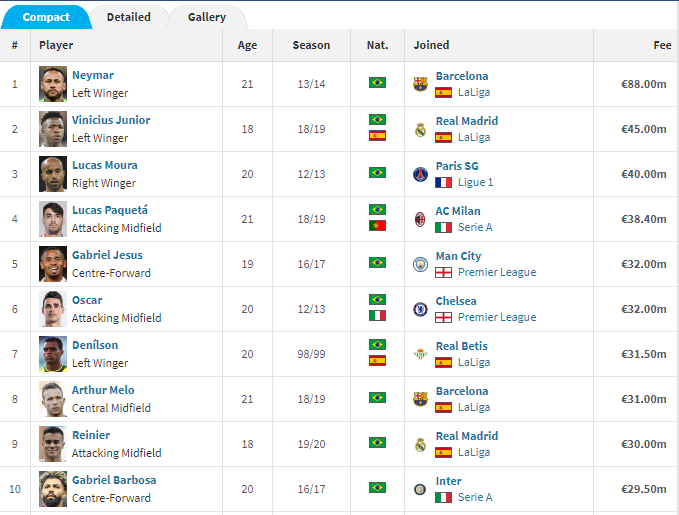Switch to the Detailed tab
This screenshot has width=679, height=515.
click(x=129, y=17)
